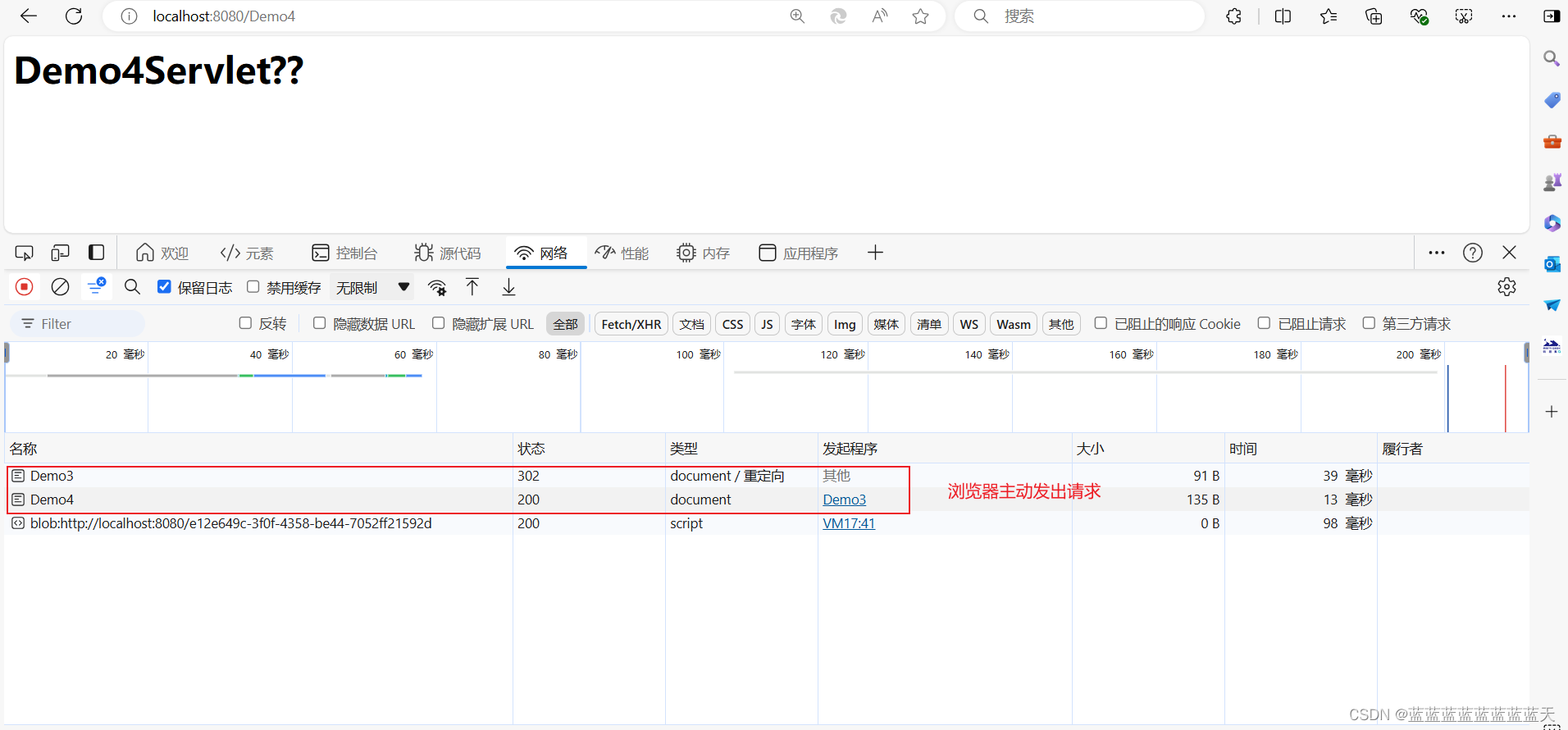Activate the read aloud icon
This screenshot has height=730, width=1568.
click(879, 16)
